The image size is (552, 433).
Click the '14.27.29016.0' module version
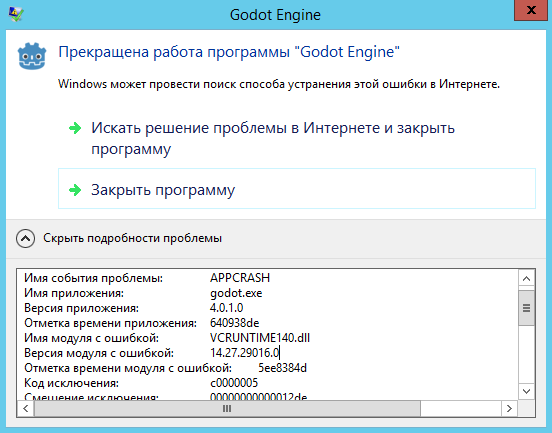(x=245, y=353)
